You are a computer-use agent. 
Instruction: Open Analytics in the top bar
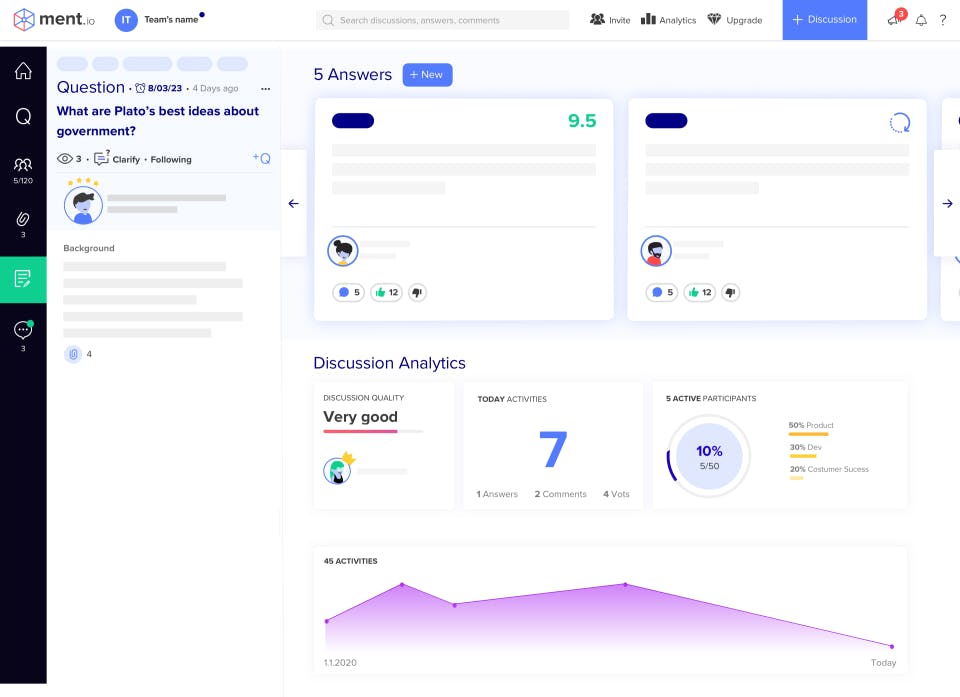point(669,20)
